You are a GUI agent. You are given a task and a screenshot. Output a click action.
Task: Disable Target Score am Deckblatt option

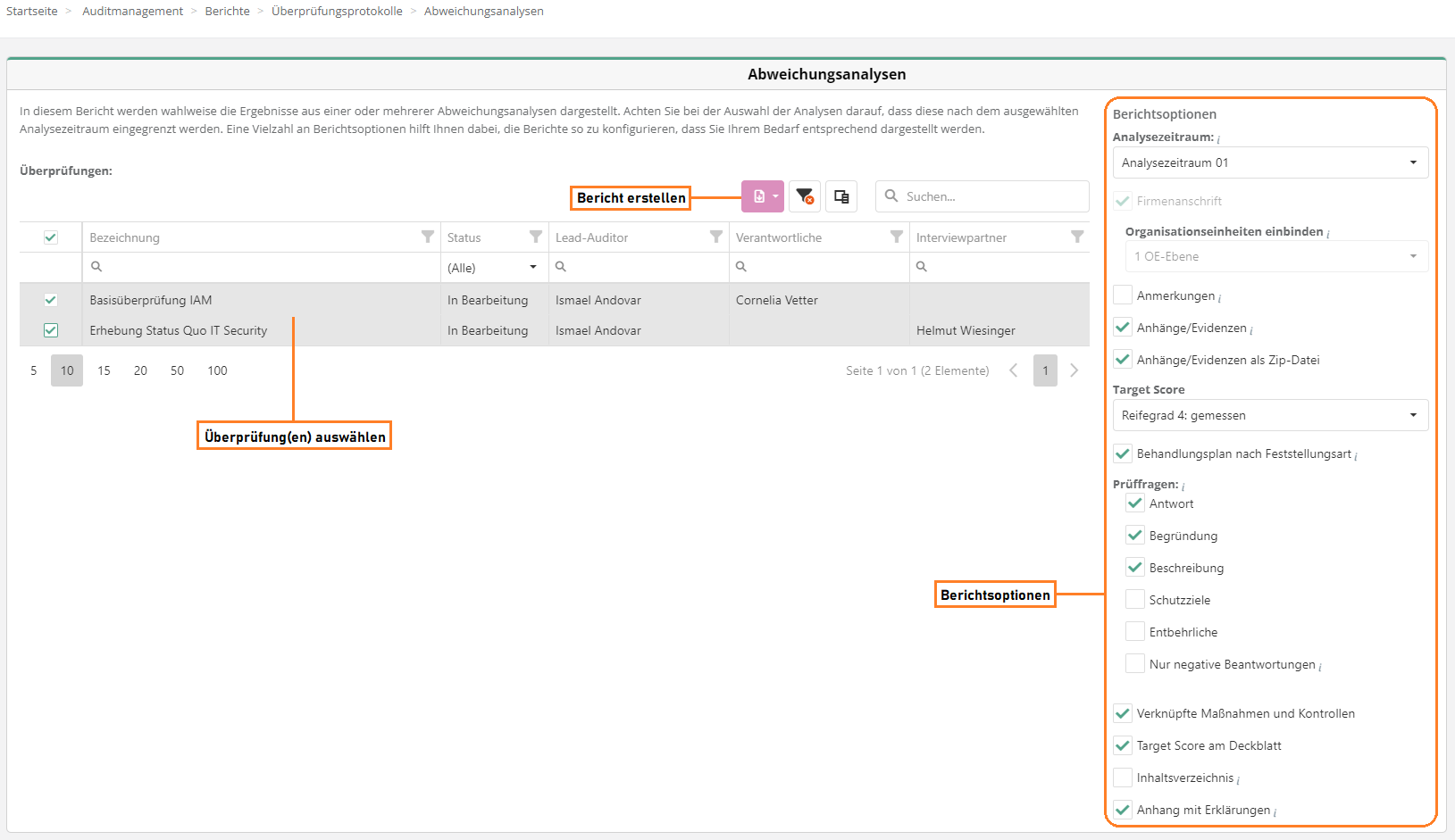point(1123,745)
